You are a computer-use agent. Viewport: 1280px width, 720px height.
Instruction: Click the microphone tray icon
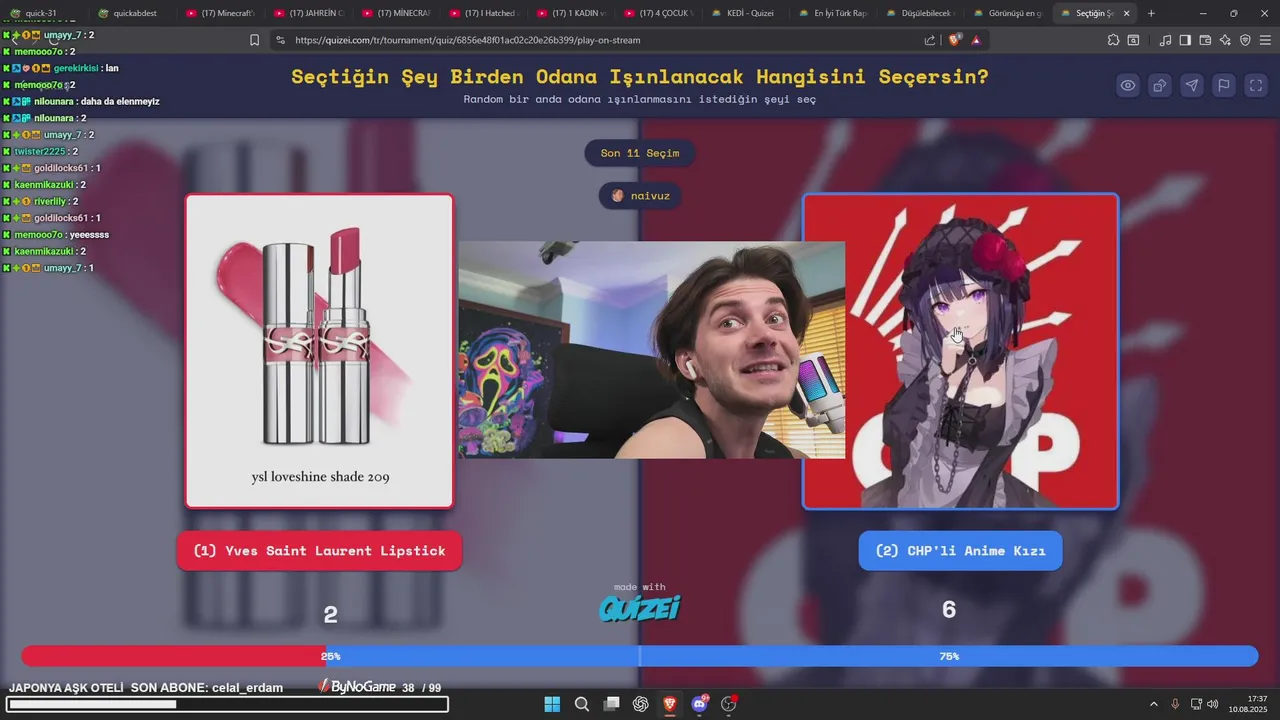tap(1176, 704)
